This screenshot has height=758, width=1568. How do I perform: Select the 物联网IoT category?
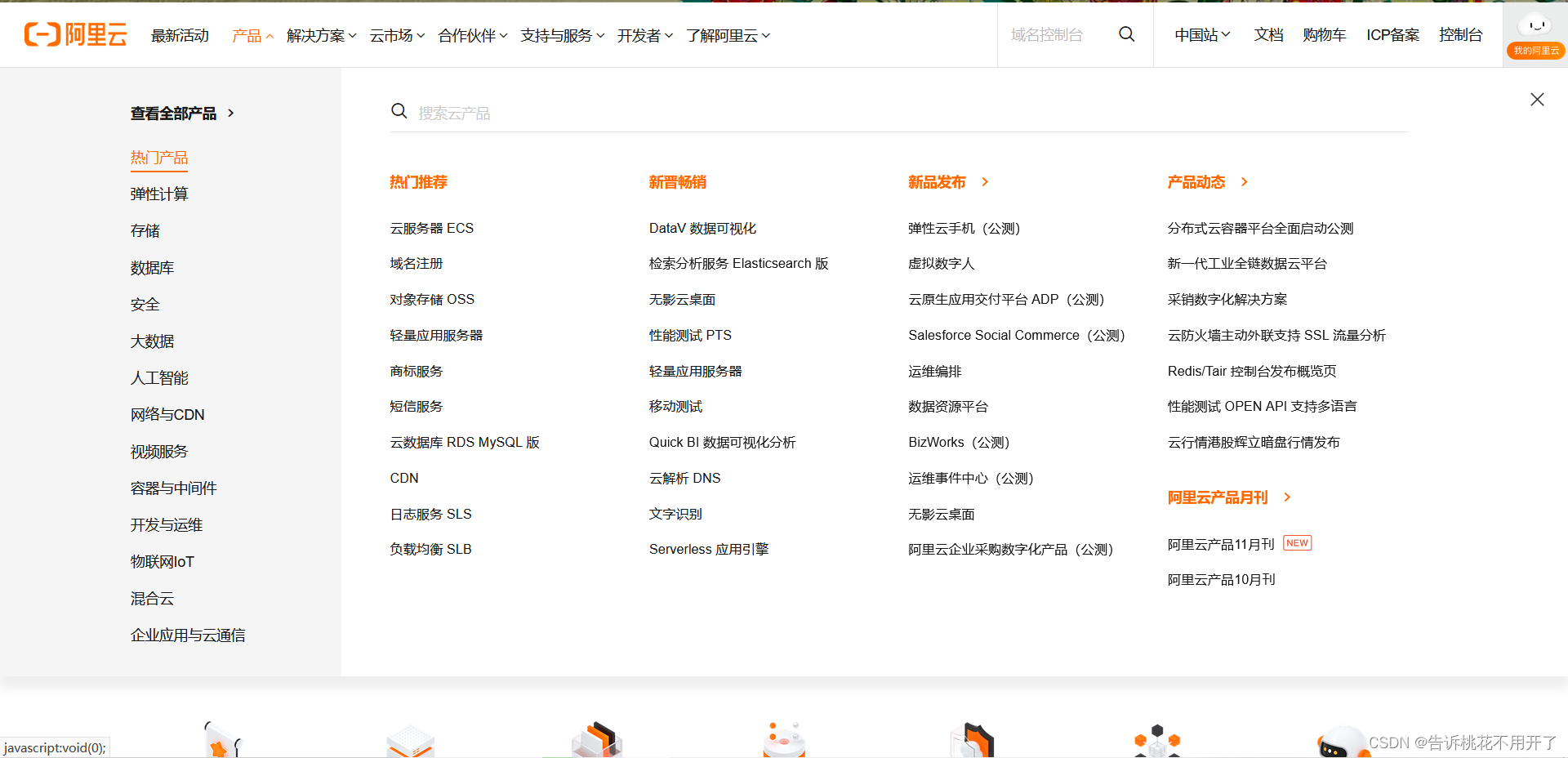(x=163, y=562)
